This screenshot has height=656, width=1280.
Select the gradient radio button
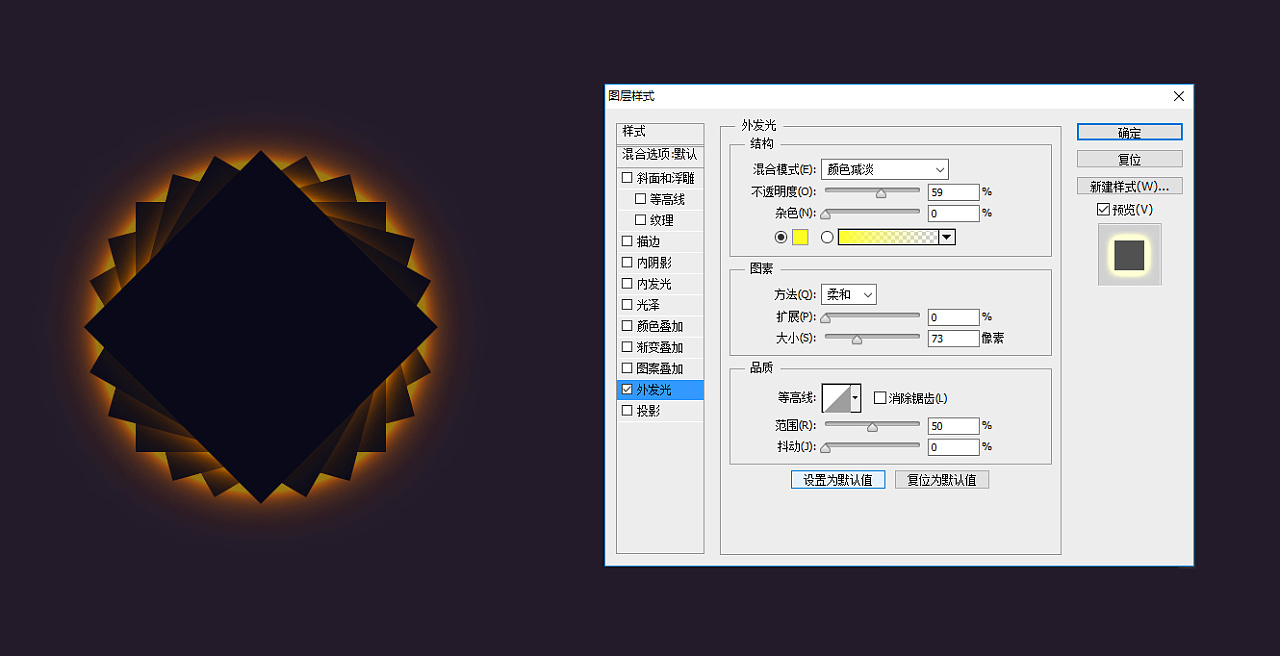827,237
